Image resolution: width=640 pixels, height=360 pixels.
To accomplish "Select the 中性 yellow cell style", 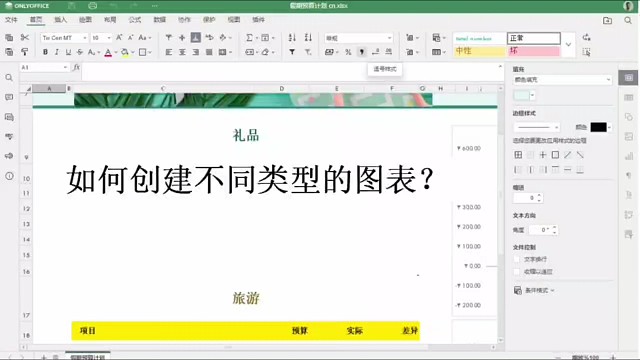I will pos(479,51).
